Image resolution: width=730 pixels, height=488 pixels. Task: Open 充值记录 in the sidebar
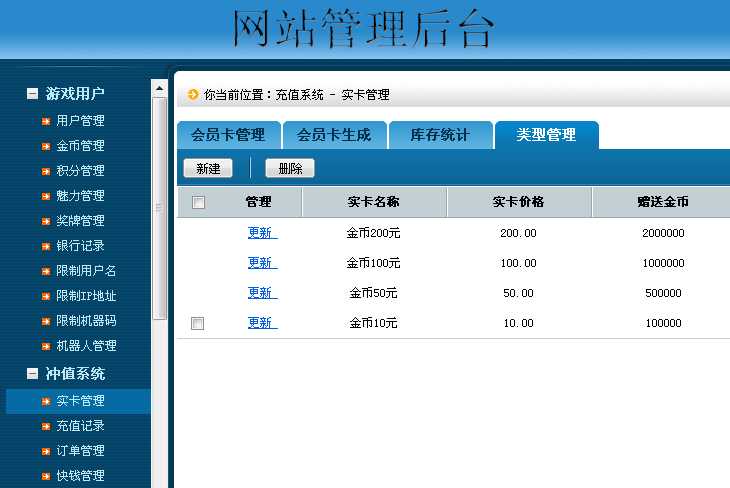pos(81,426)
